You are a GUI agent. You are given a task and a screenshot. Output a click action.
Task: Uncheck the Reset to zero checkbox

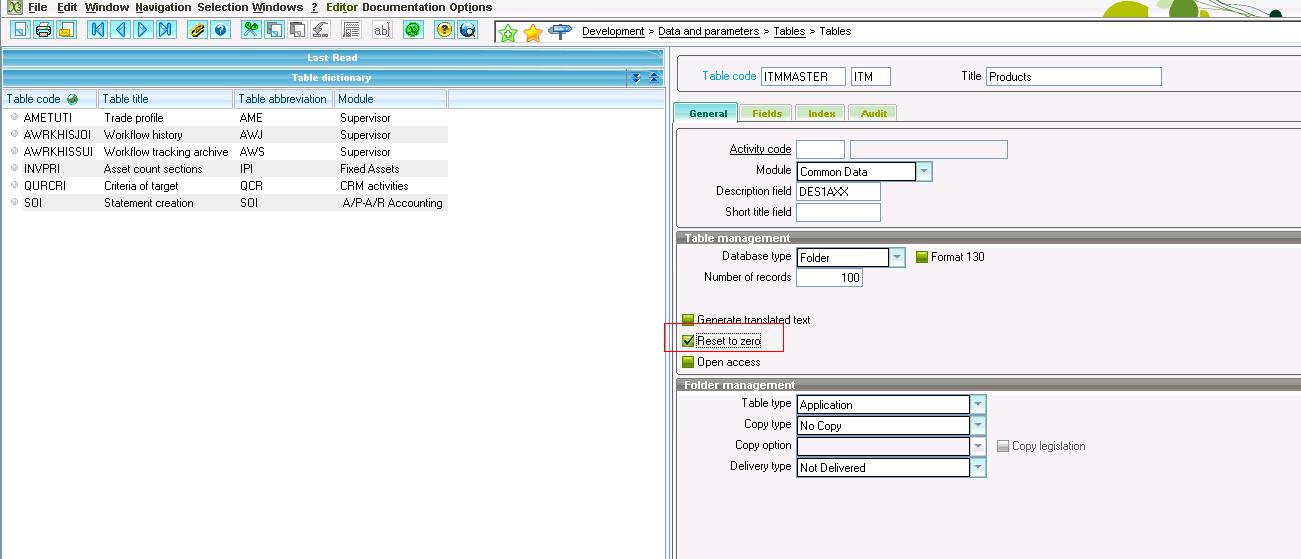point(688,341)
